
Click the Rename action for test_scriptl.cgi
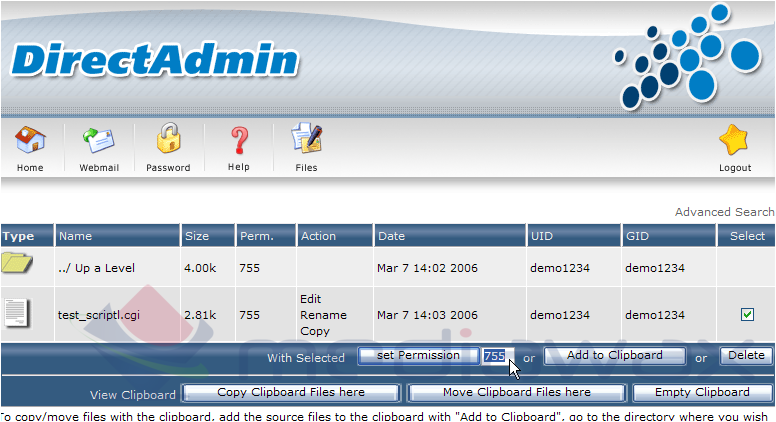[x=323, y=315]
